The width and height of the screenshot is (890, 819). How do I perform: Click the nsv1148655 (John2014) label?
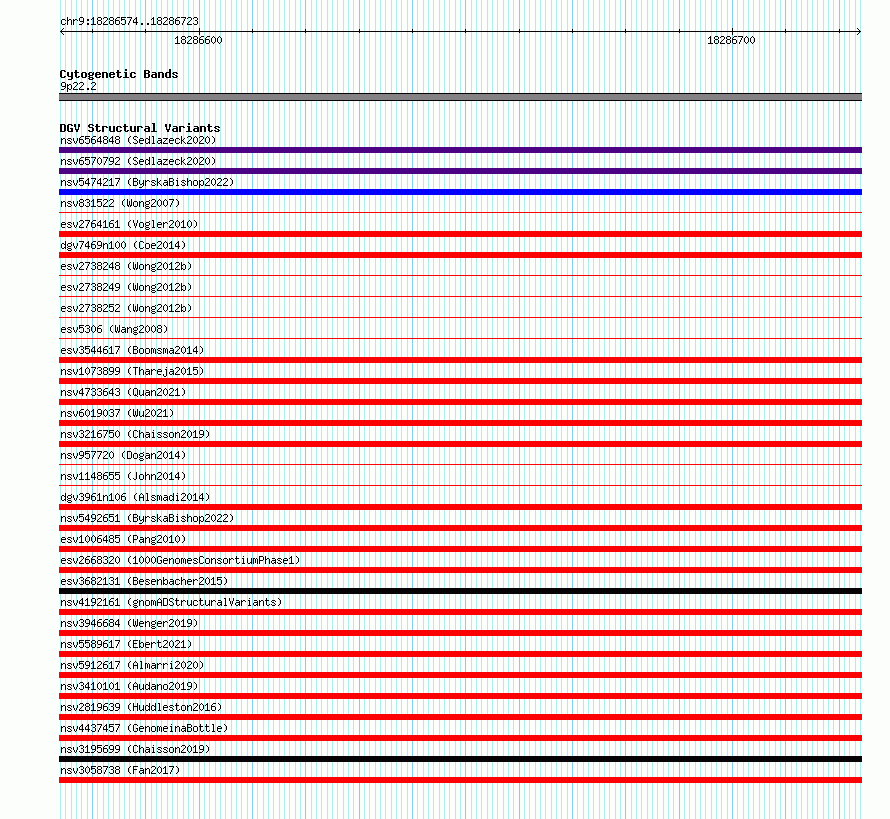click(123, 476)
